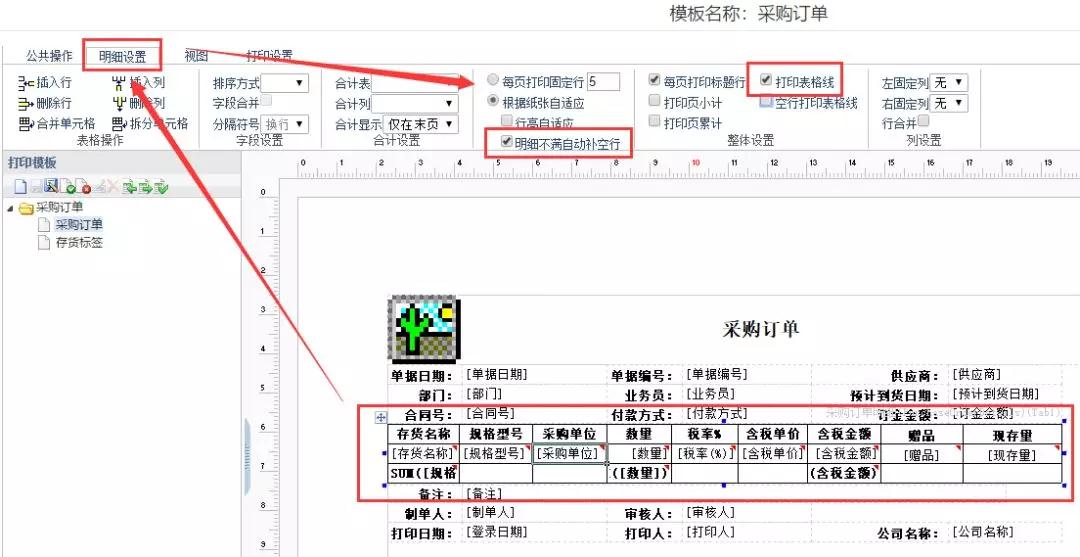Screen dimensions: 1080x557
Task: Click the 拆分单元格 split cell icon
Action: point(119,124)
